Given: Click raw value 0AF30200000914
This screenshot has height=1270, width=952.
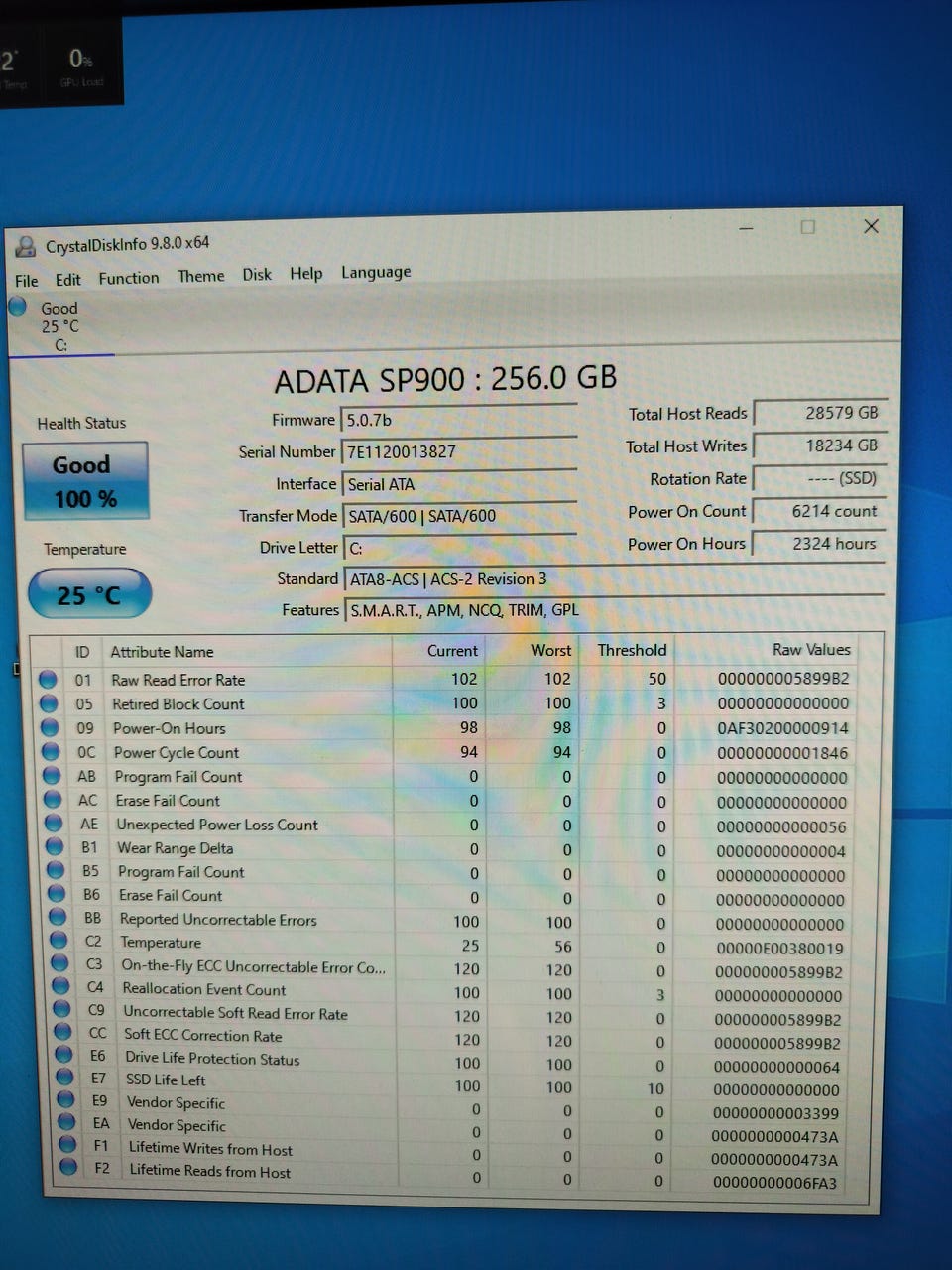Looking at the screenshot, I should (782, 728).
